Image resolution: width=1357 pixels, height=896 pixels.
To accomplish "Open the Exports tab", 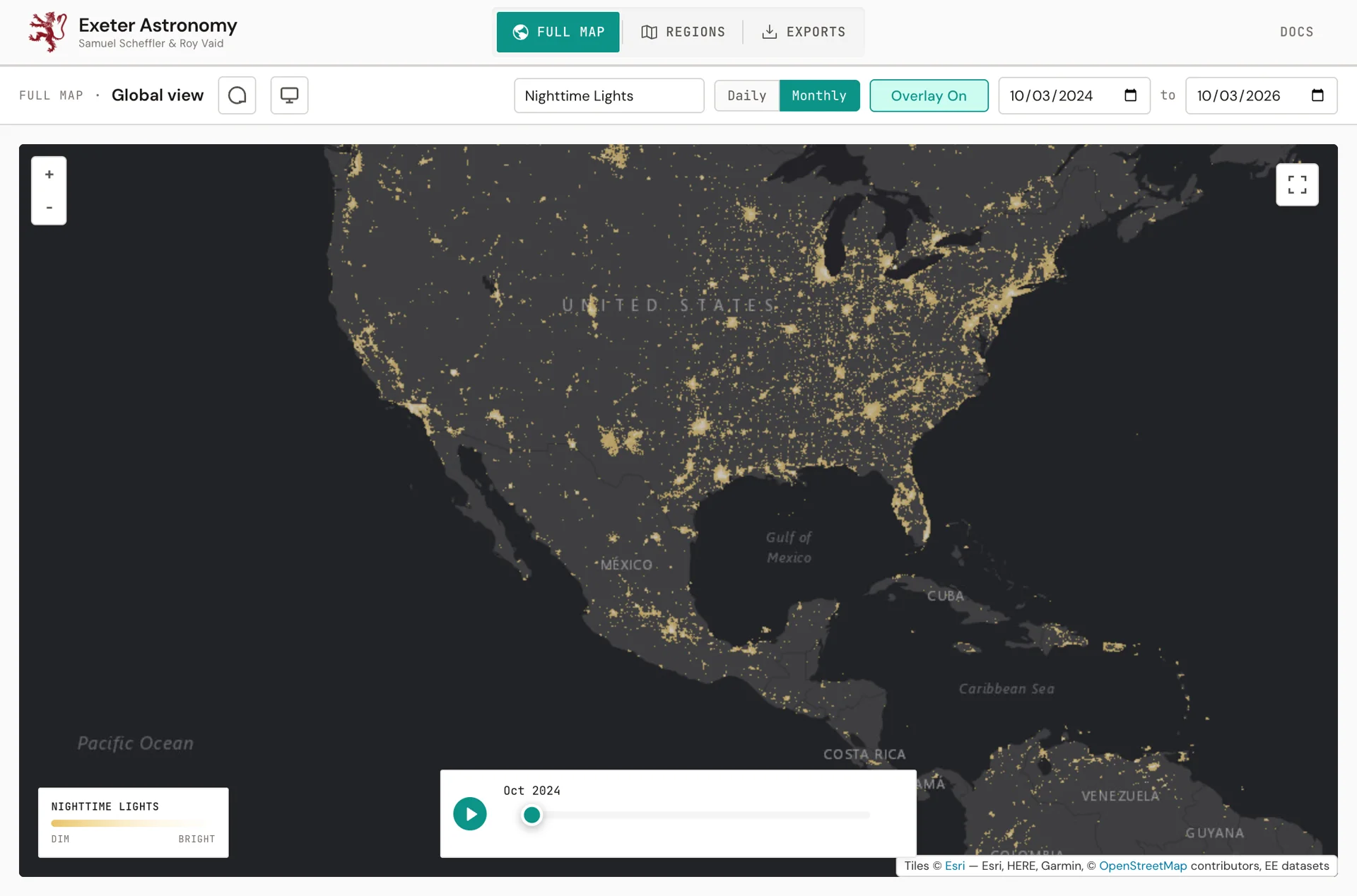I will point(804,32).
